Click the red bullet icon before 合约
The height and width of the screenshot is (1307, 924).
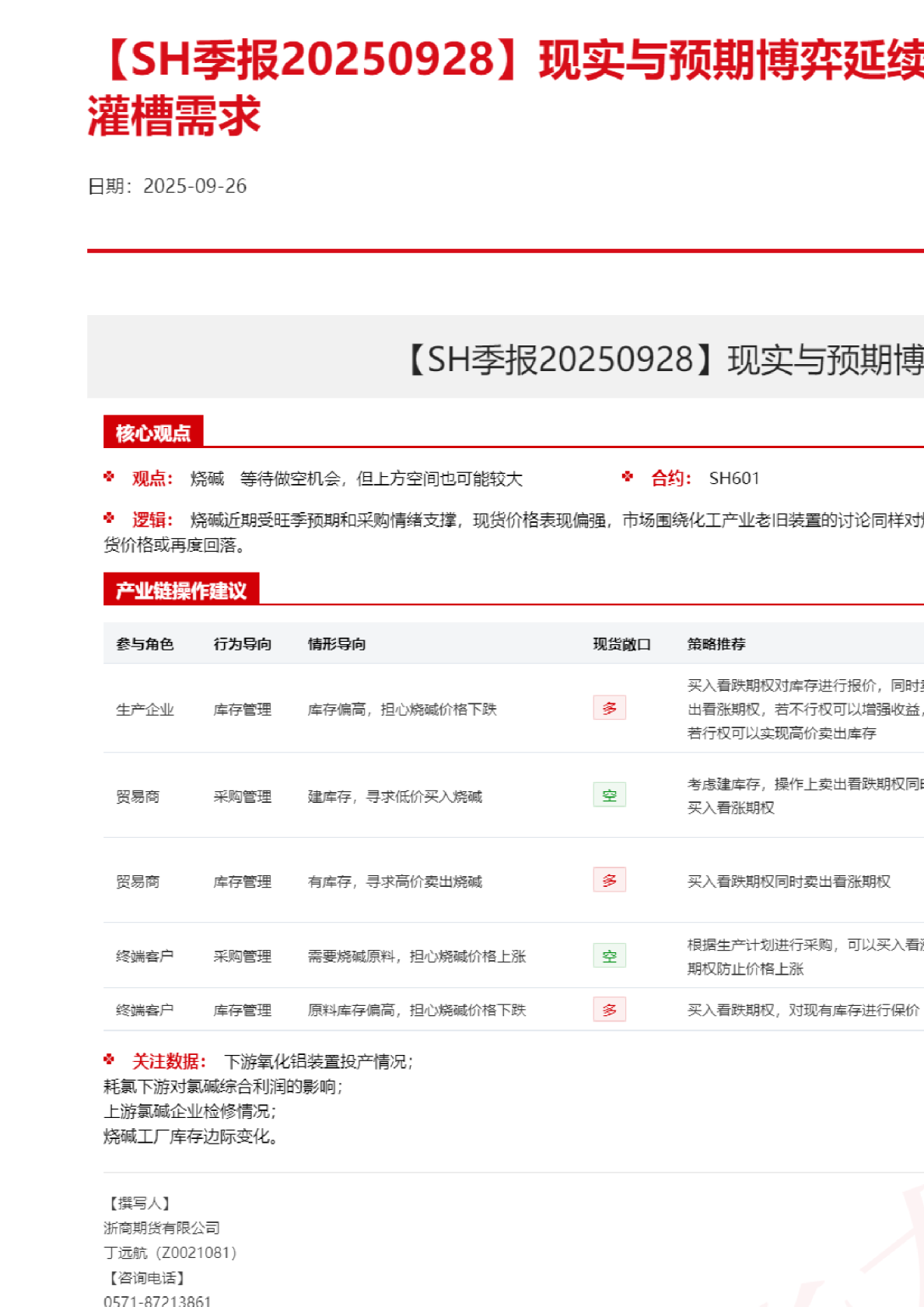tap(628, 477)
